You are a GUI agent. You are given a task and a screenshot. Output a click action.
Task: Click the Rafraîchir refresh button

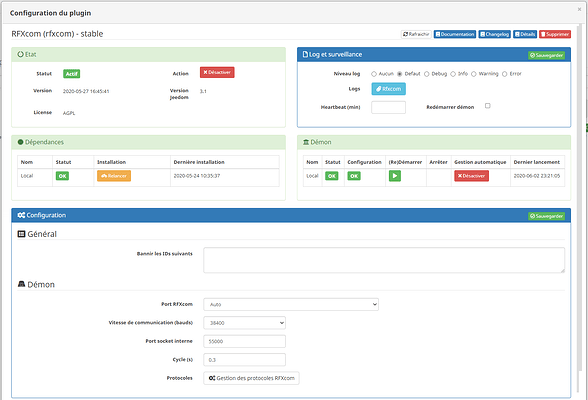tap(416, 34)
